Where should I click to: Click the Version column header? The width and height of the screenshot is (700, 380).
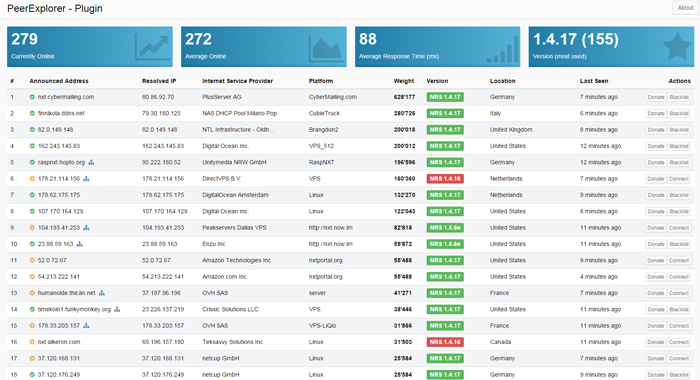437,81
